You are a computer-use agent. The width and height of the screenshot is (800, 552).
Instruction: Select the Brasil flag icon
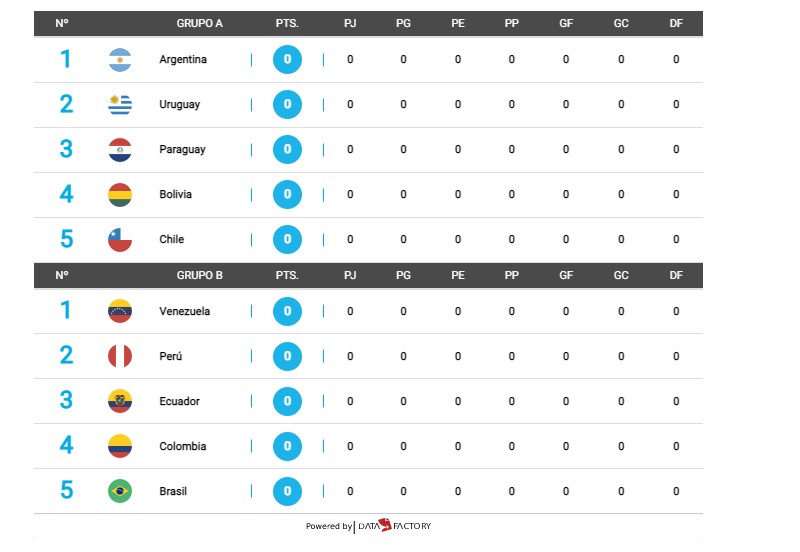[120, 491]
